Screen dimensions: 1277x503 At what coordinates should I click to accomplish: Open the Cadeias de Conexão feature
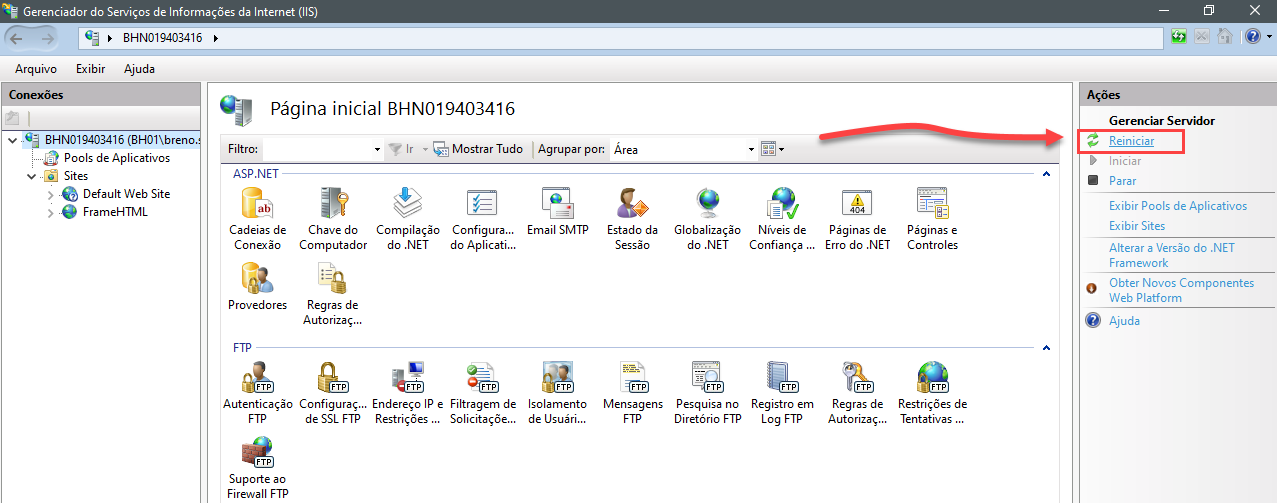point(257,218)
